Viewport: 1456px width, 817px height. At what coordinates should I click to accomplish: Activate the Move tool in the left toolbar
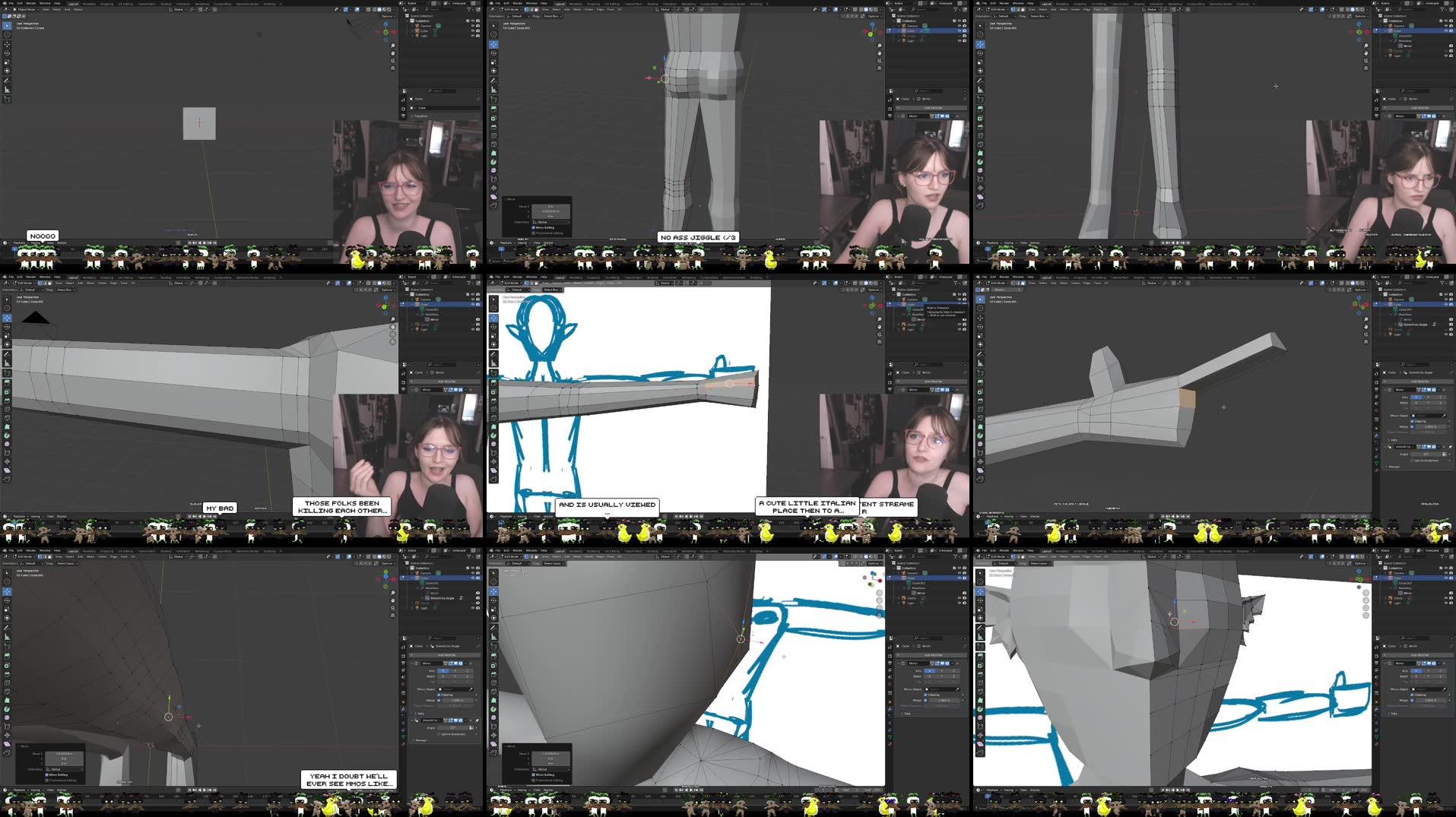coord(7,45)
